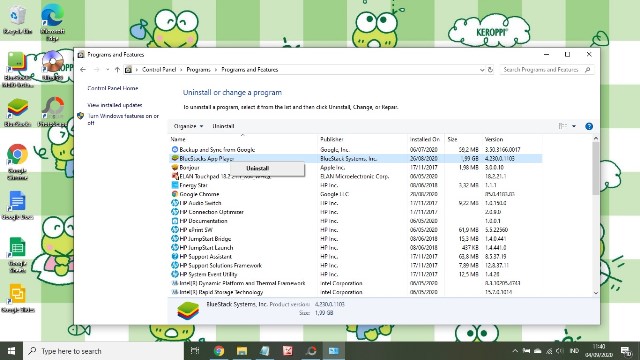The width and height of the screenshot is (640, 360).
Task: Click Control Panel in the breadcrumb
Action: point(159,70)
